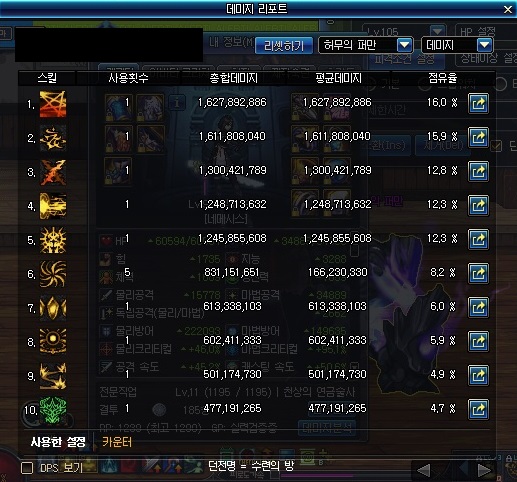Open the 허무의 퍼만 dropdown
The width and height of the screenshot is (517, 482).
(x=366, y=45)
